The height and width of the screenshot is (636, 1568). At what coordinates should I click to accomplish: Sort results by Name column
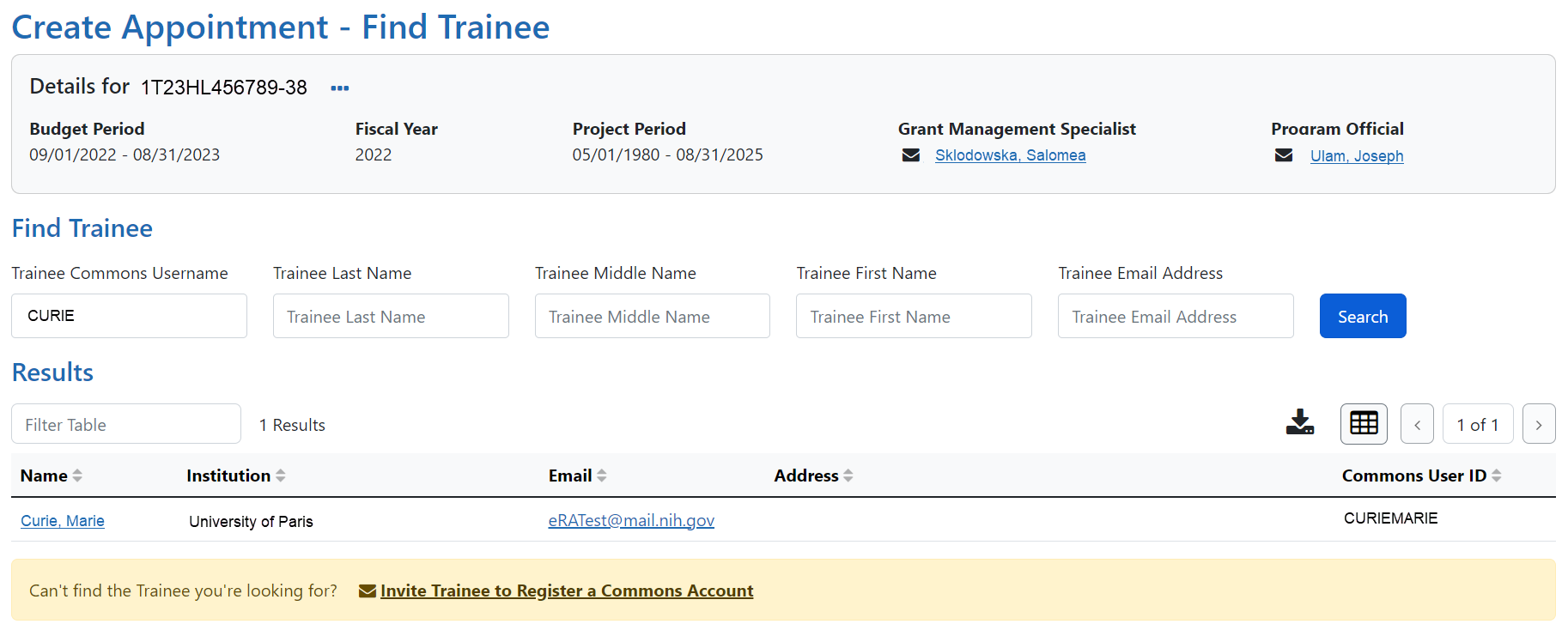77,475
